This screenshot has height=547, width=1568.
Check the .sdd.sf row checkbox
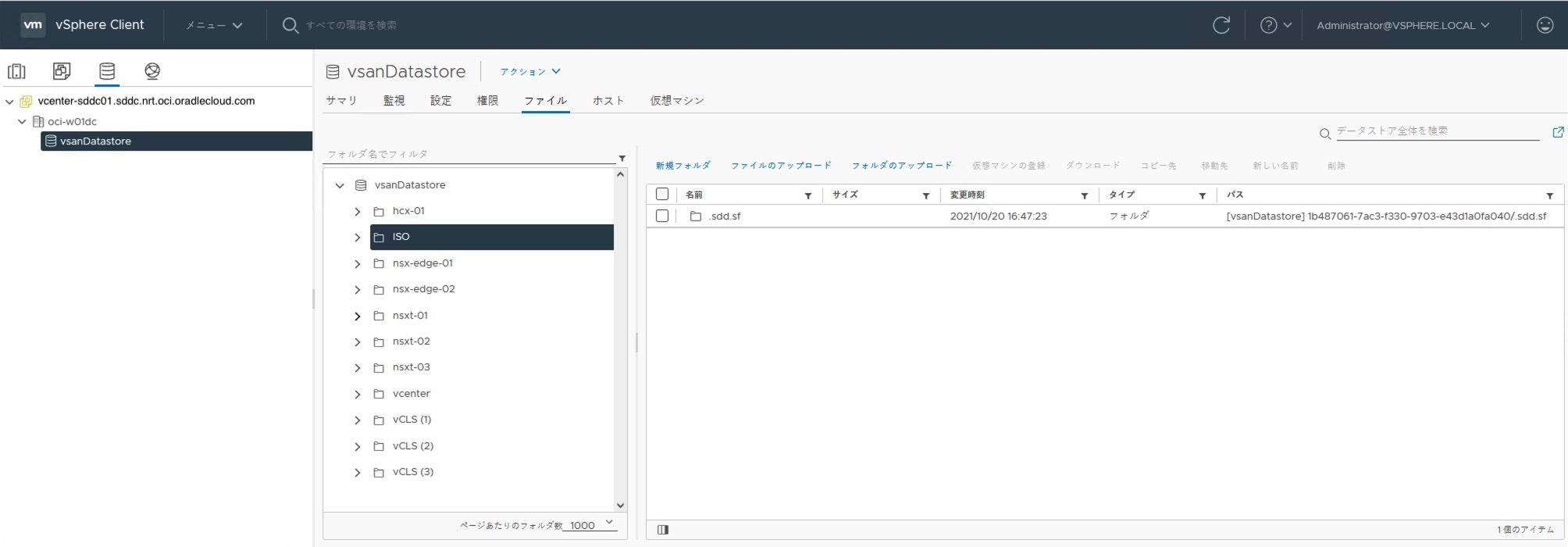coord(662,216)
